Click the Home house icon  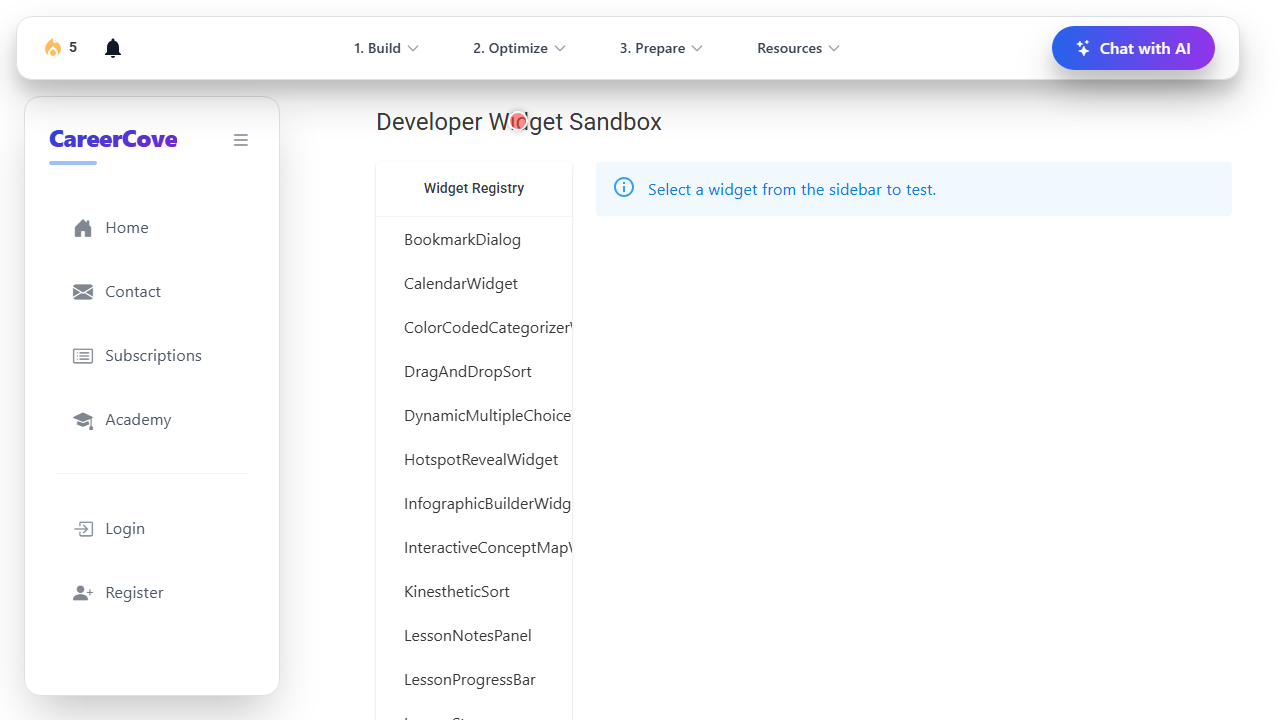click(83, 228)
